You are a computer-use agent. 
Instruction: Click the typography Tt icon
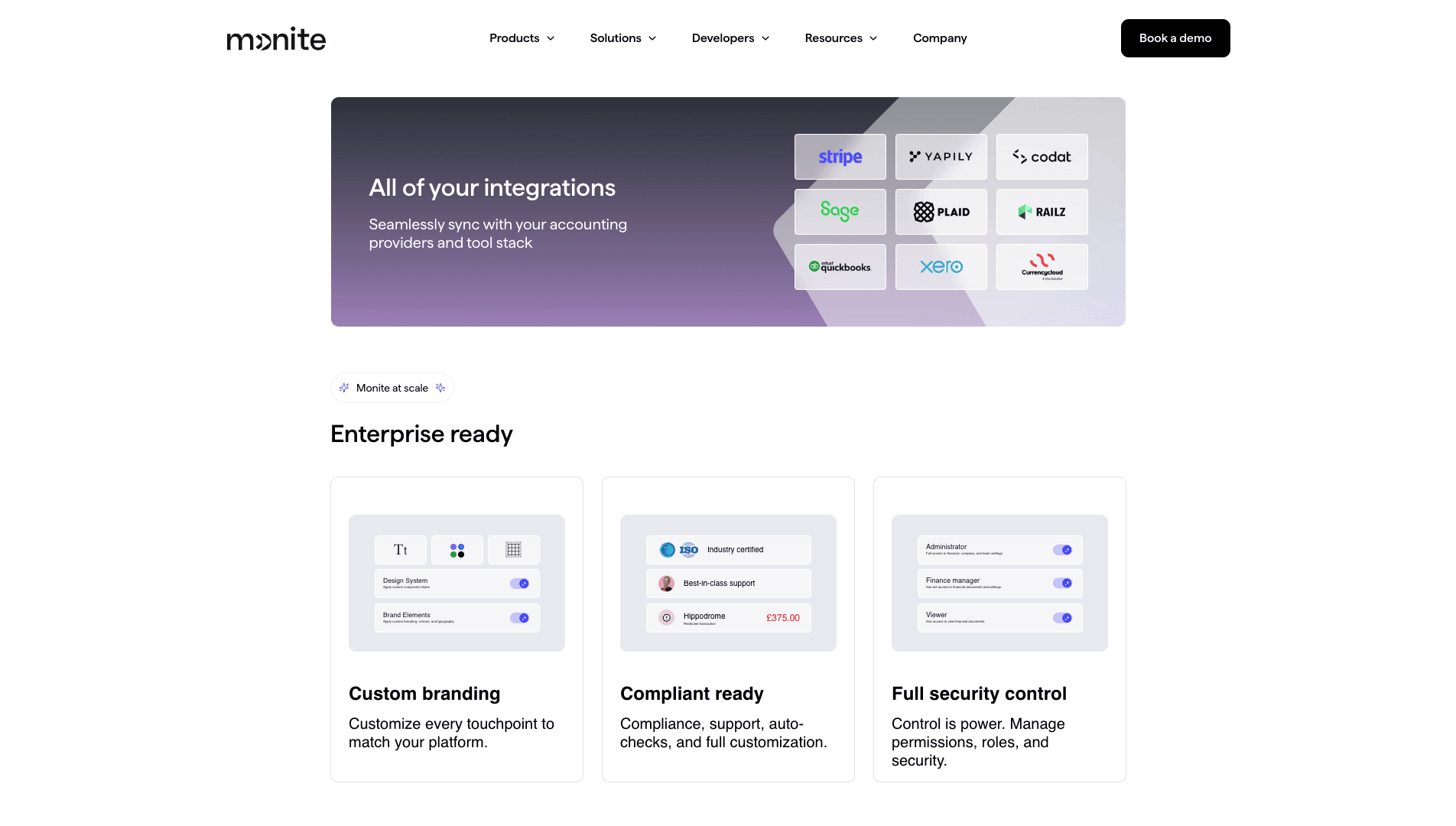coord(401,550)
